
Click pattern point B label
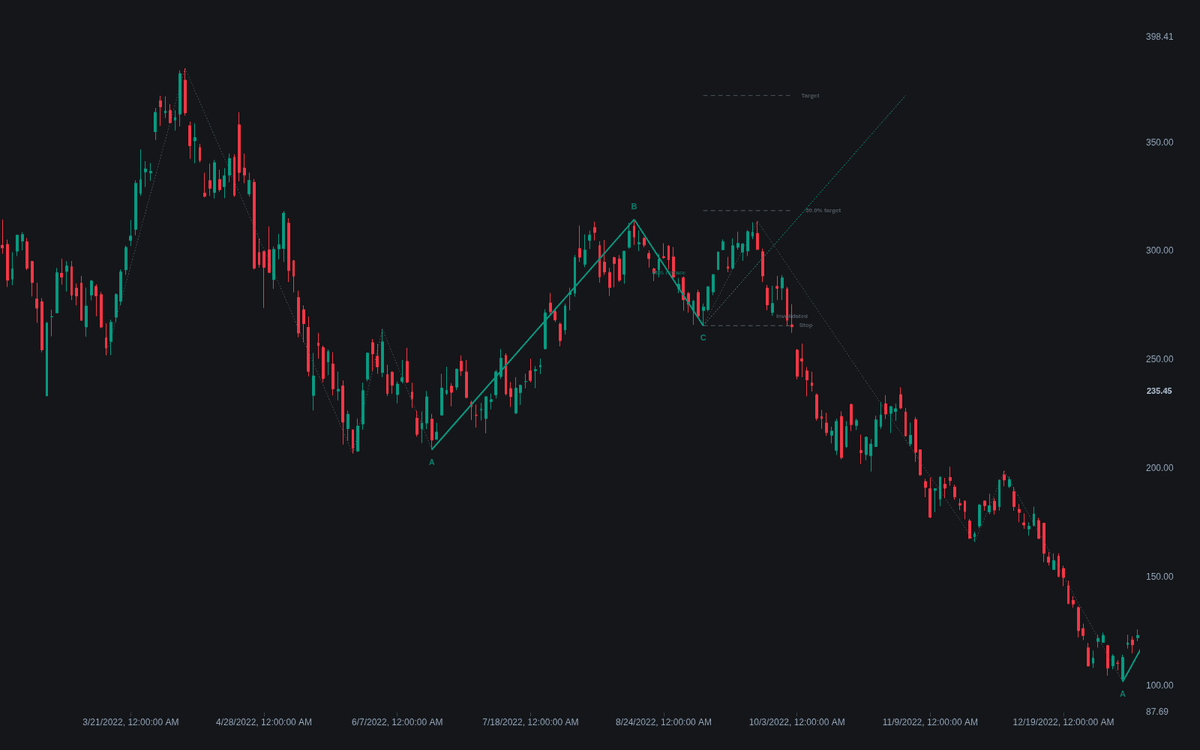(x=634, y=207)
